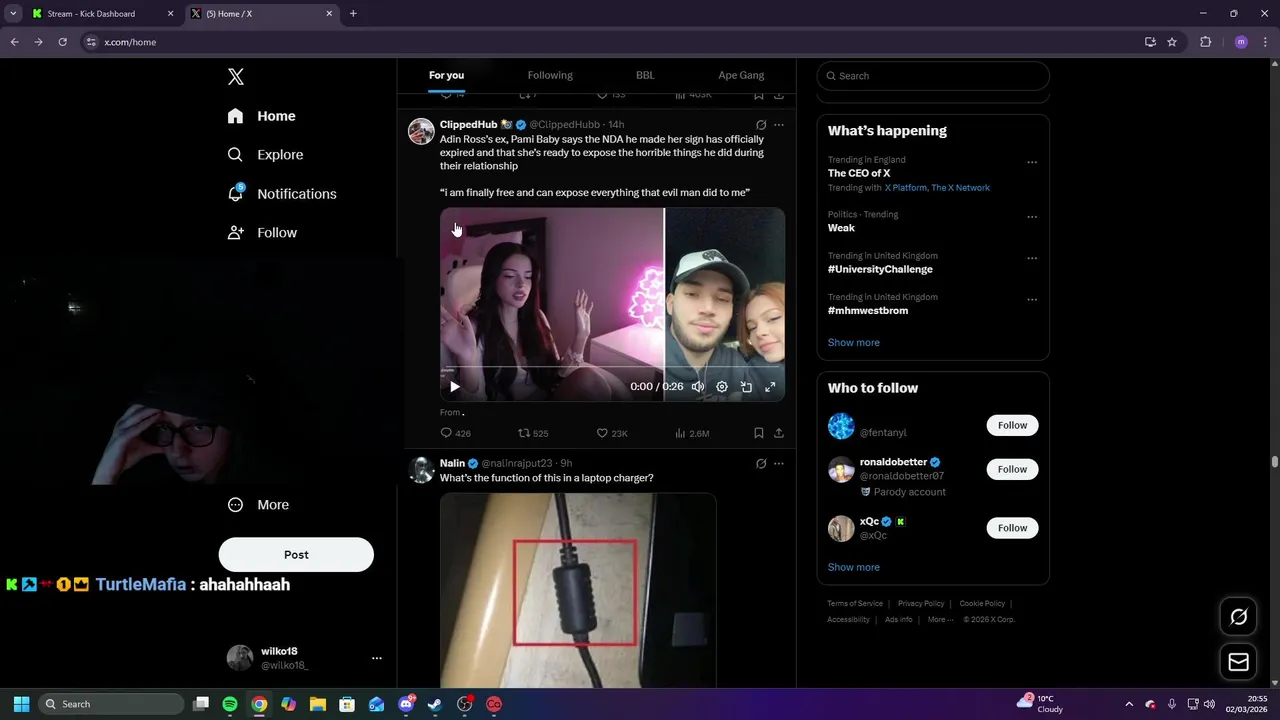Expand the footer More dropdown

940,620
